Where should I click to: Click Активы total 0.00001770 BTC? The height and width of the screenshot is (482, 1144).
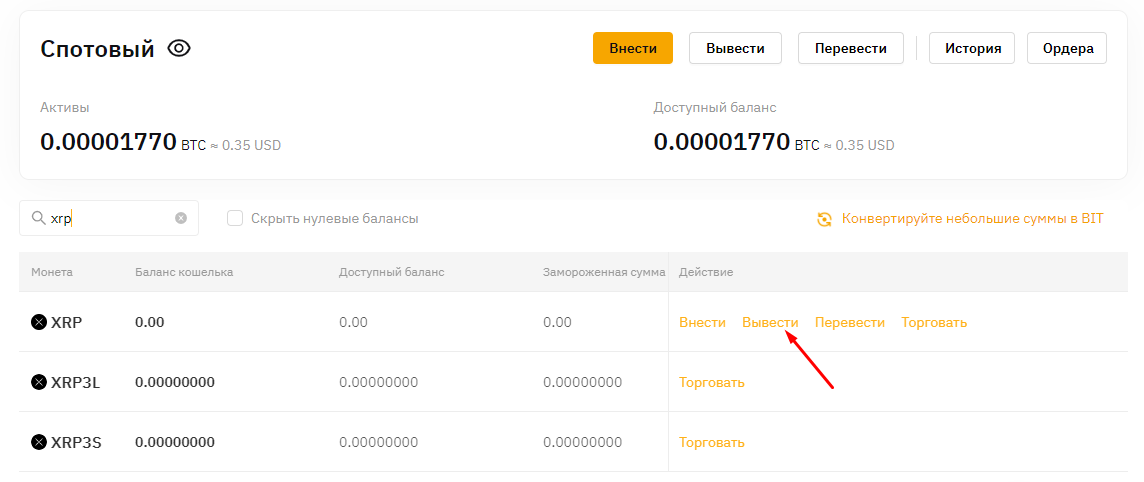[x=123, y=141]
